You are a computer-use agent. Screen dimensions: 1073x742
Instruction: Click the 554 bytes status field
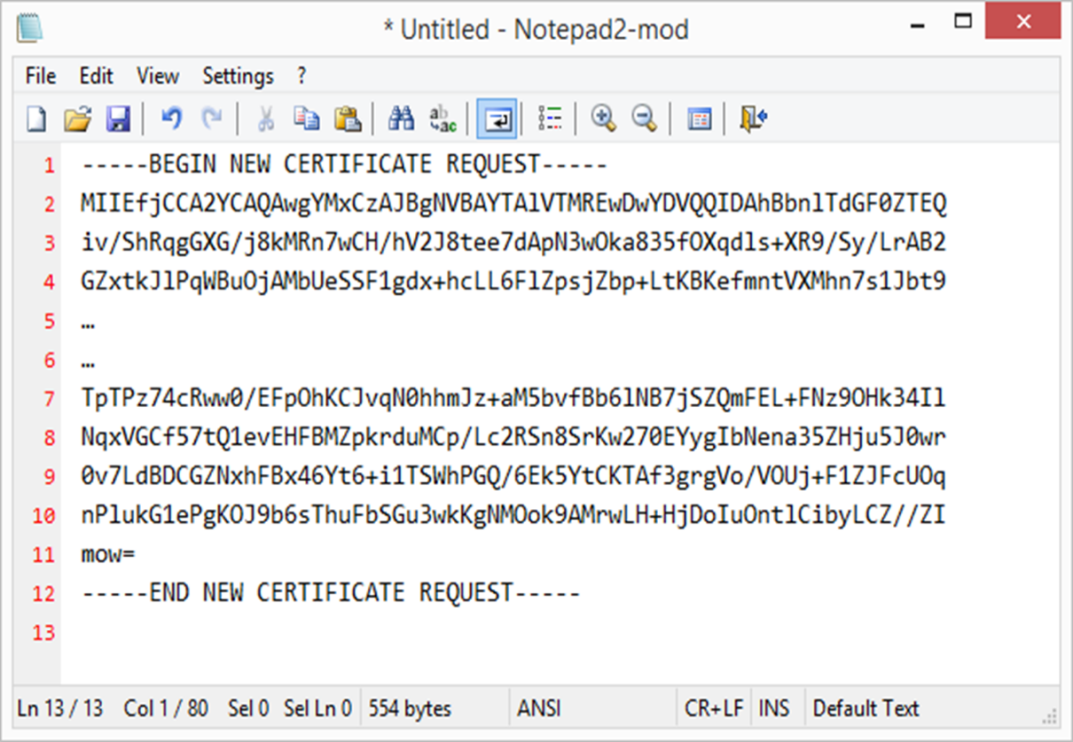pyautogui.click(x=411, y=708)
